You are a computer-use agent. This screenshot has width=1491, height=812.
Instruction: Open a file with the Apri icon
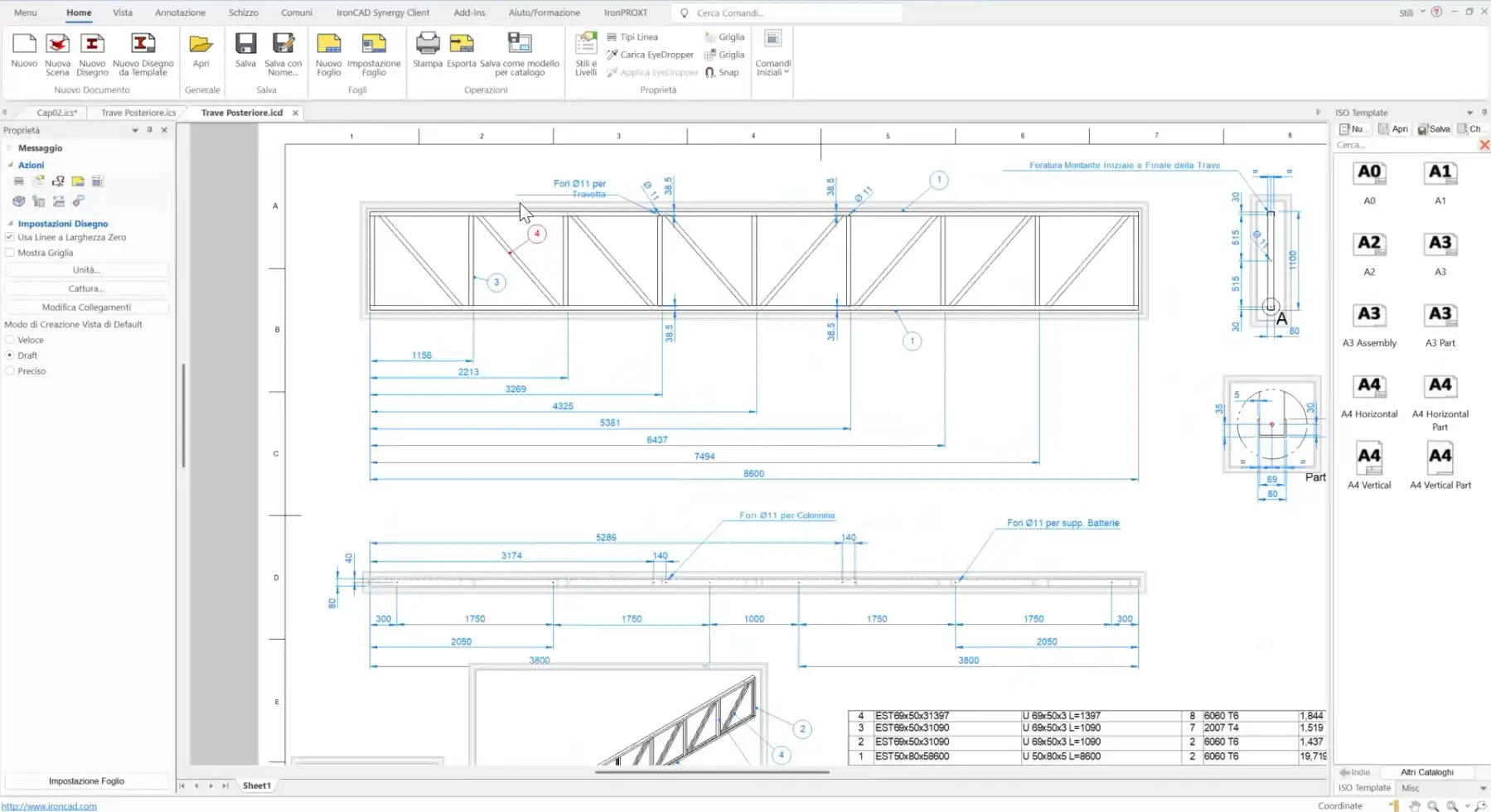tap(201, 46)
